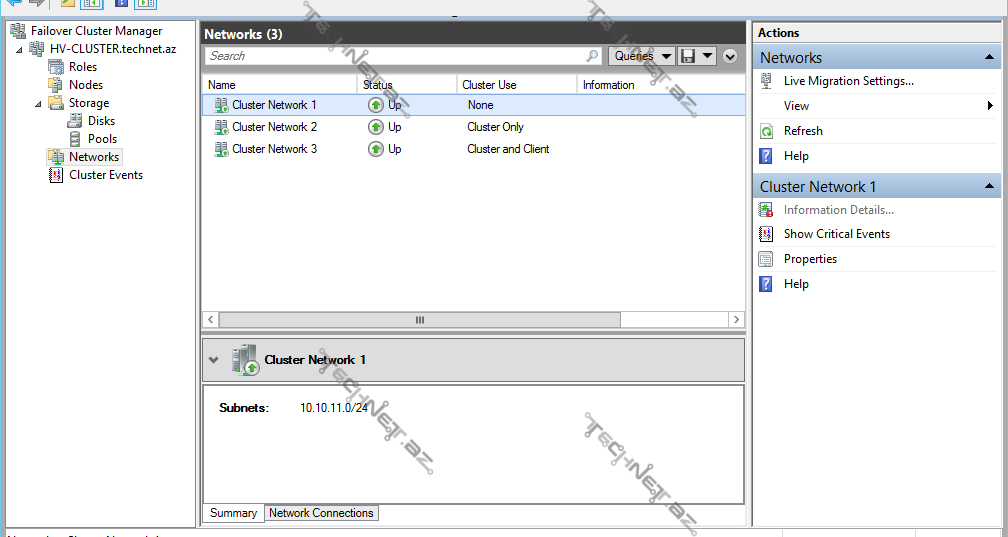Open the Queries dropdown
The height and width of the screenshot is (537, 1008).
click(640, 56)
